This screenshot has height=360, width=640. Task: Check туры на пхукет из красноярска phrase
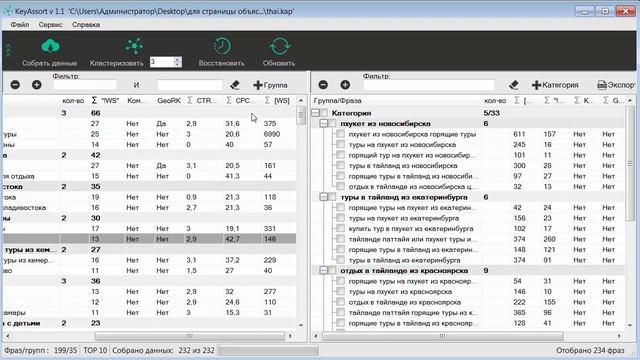(340, 291)
